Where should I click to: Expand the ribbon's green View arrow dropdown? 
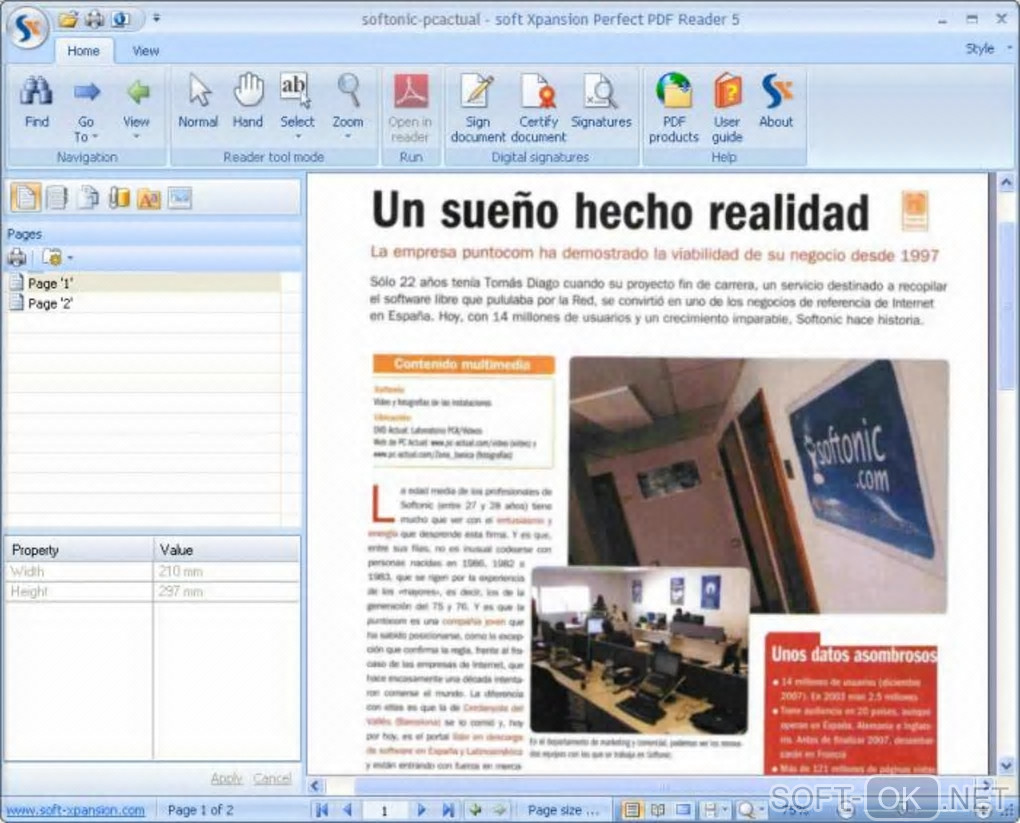tap(137, 137)
